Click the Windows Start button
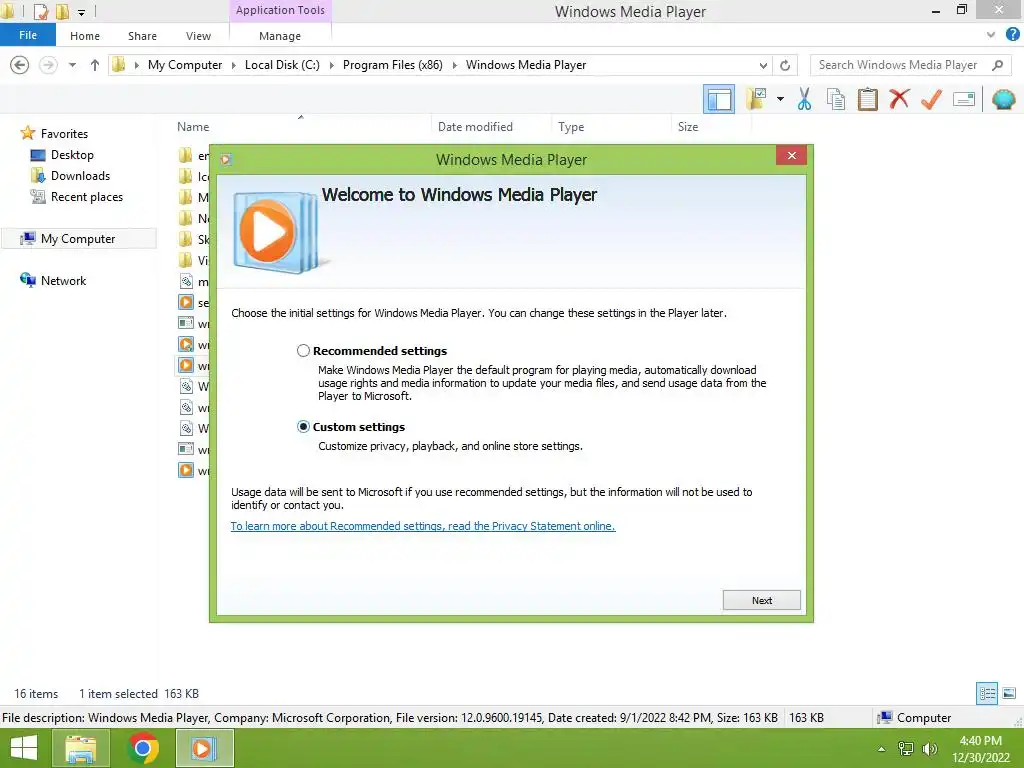1024x768 pixels. [x=24, y=749]
